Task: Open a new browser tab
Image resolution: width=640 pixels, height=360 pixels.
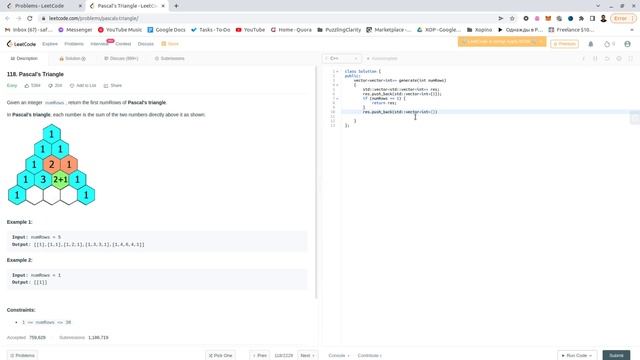Action: [176, 6]
